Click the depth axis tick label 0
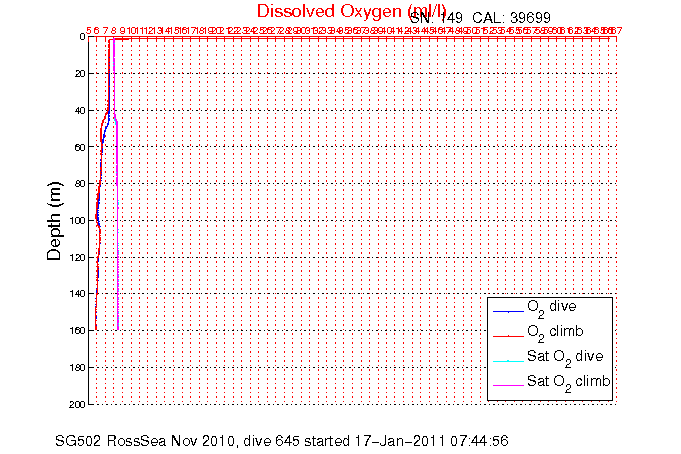The height and width of the screenshot is (454, 681). pos(82,37)
